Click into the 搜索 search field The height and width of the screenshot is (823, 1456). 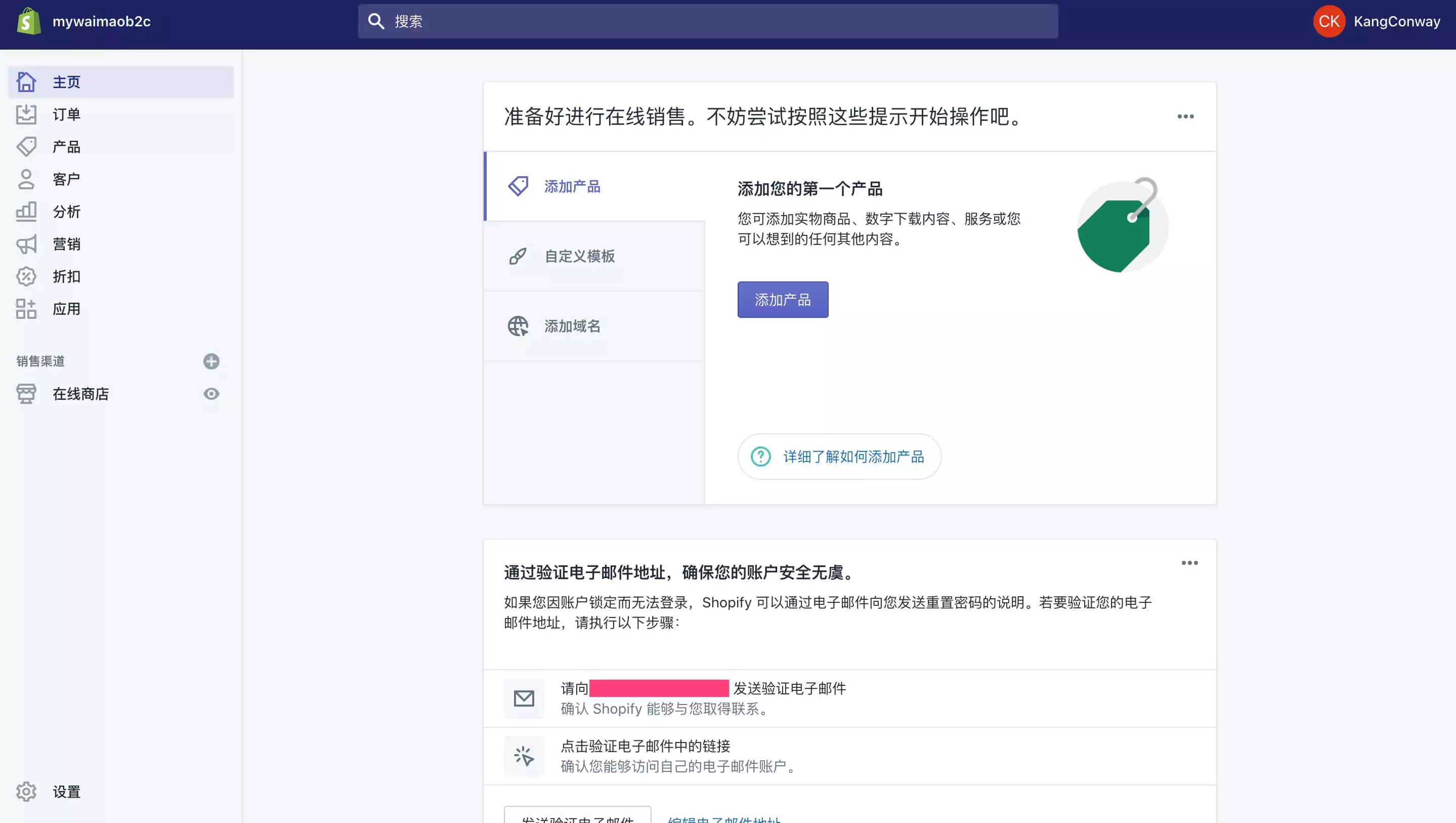pyautogui.click(x=708, y=21)
